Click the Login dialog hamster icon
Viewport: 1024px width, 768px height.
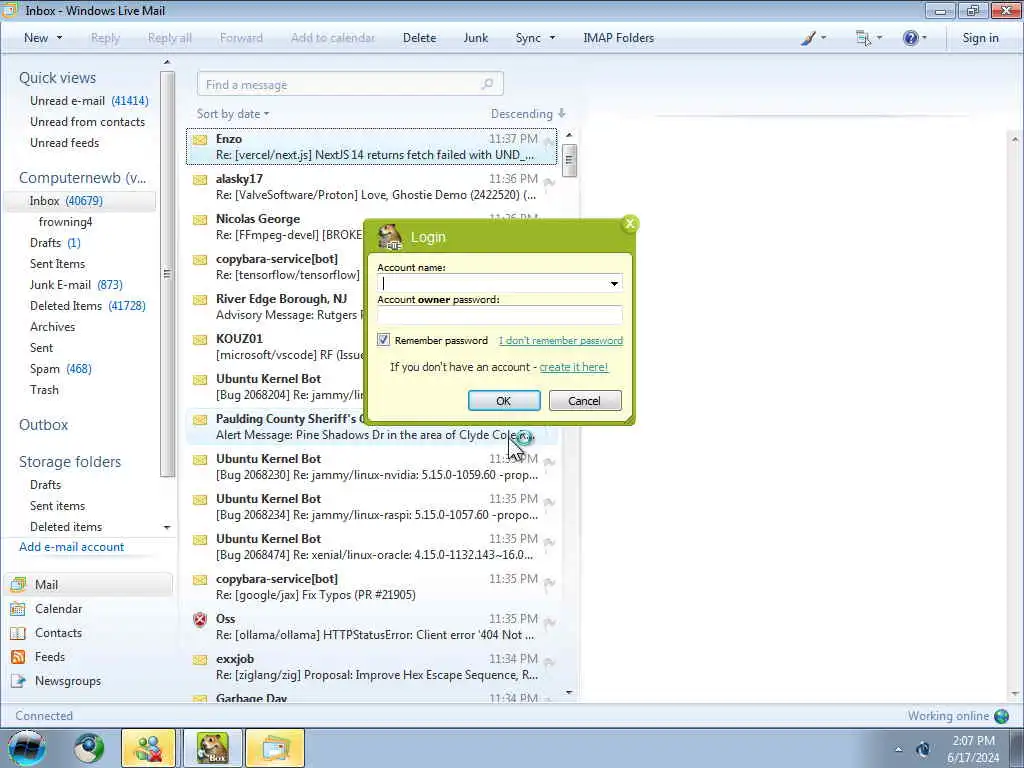pyautogui.click(x=390, y=237)
